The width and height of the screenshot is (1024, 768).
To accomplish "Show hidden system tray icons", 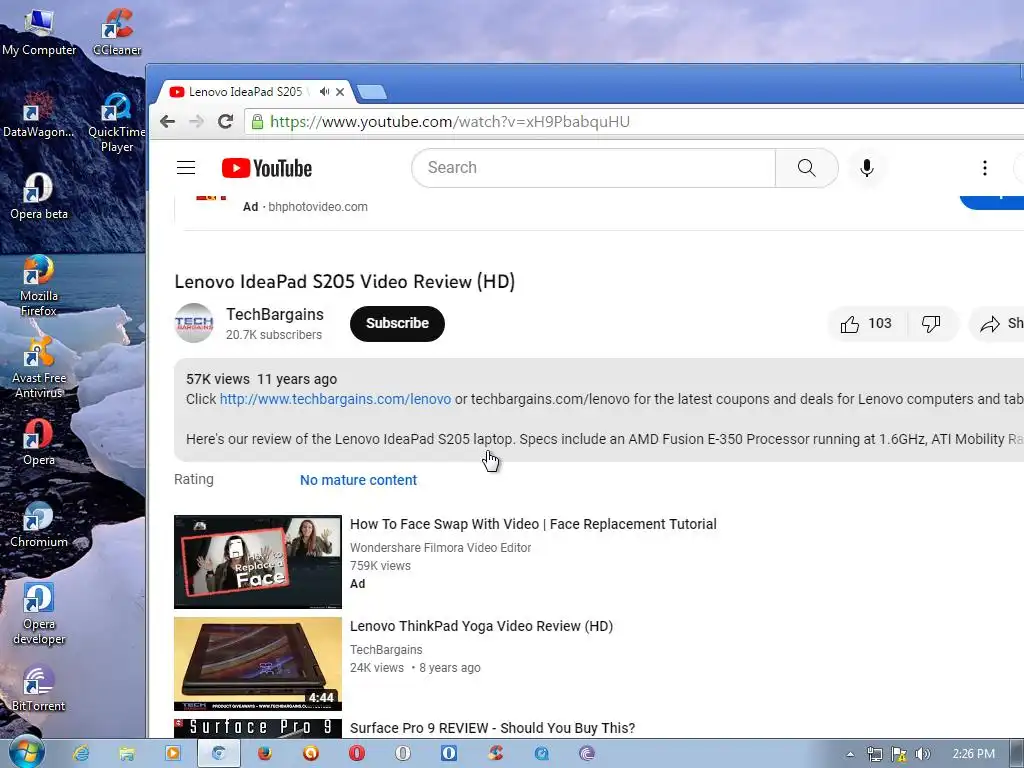I will click(850, 754).
